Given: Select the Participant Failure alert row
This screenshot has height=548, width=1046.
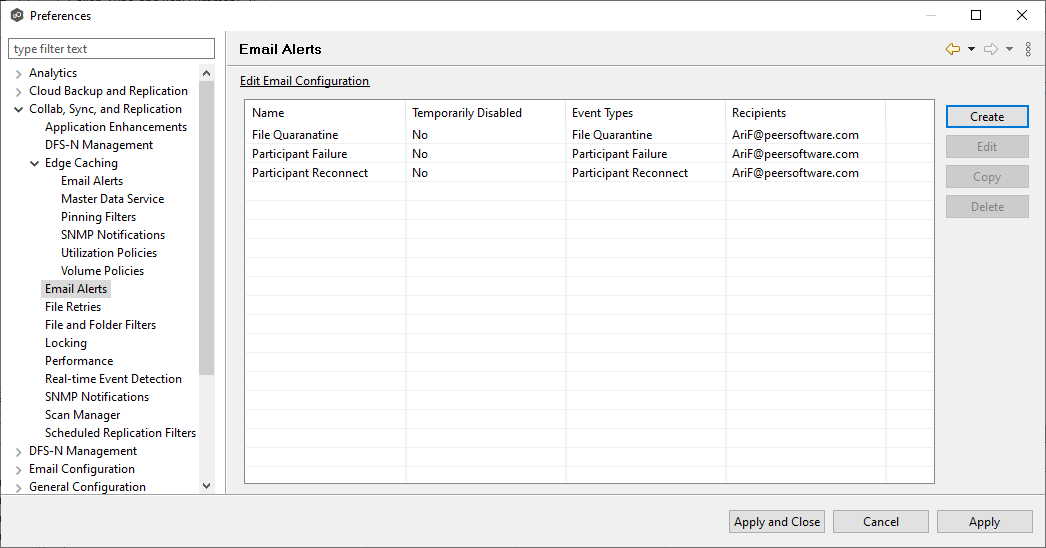Looking at the screenshot, I should [309, 154].
